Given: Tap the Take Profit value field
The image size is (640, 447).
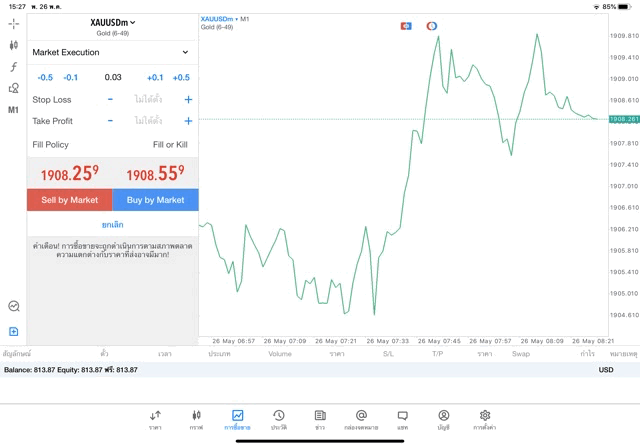Looking at the screenshot, I should pos(148,121).
